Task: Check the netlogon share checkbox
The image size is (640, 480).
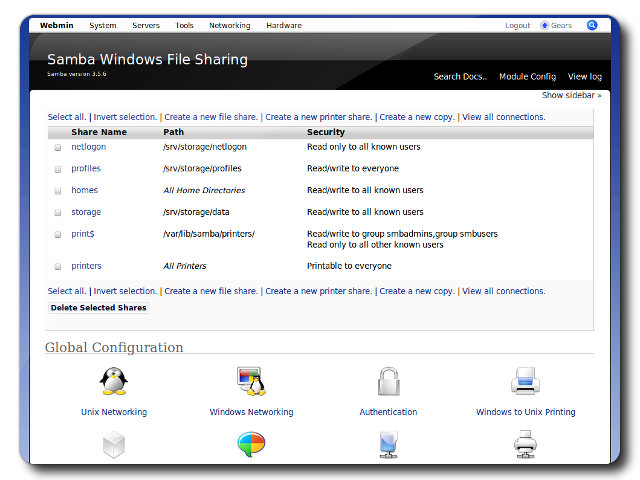Action: (58, 147)
